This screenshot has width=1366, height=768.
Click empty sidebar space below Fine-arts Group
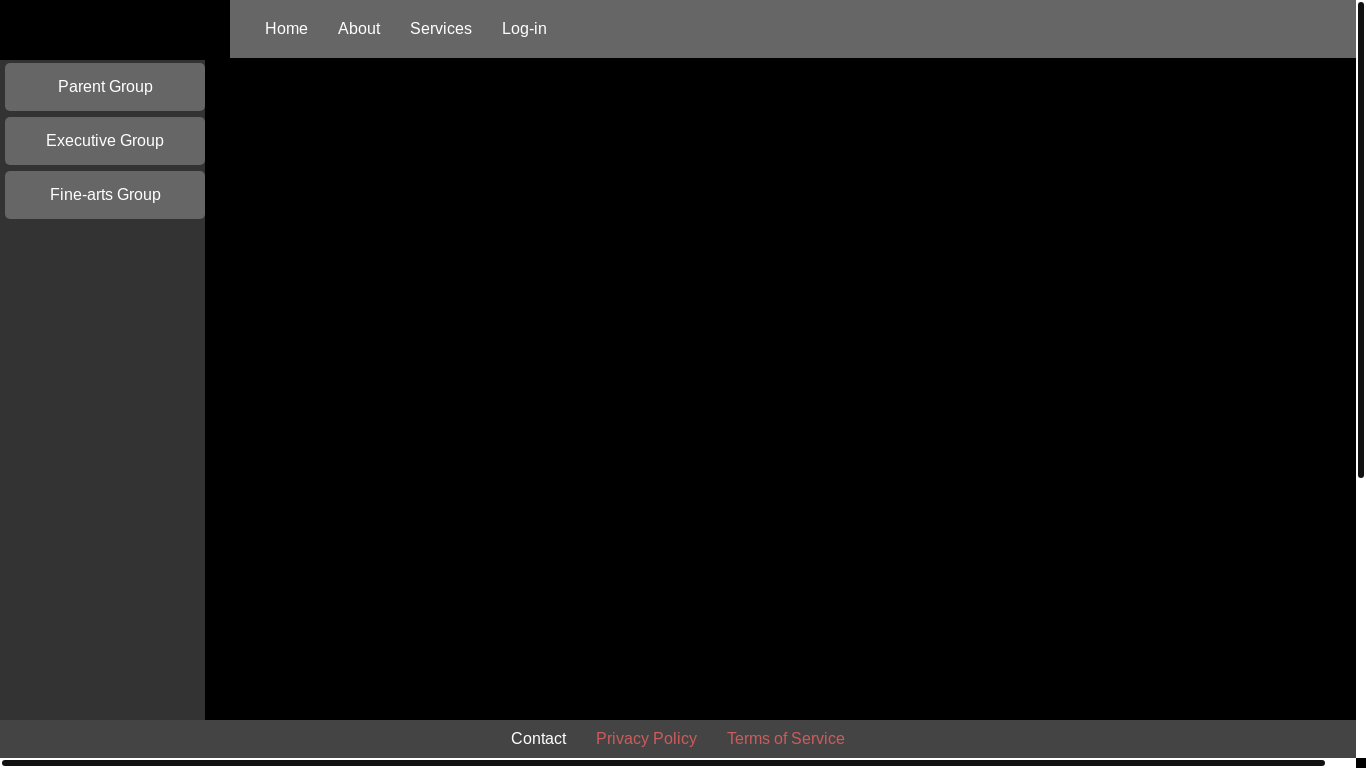click(102, 470)
